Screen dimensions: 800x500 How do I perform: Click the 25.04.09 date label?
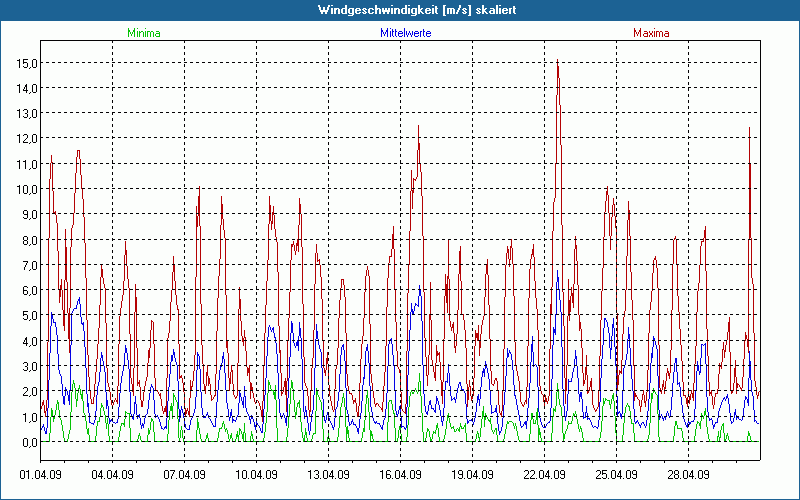616,475
